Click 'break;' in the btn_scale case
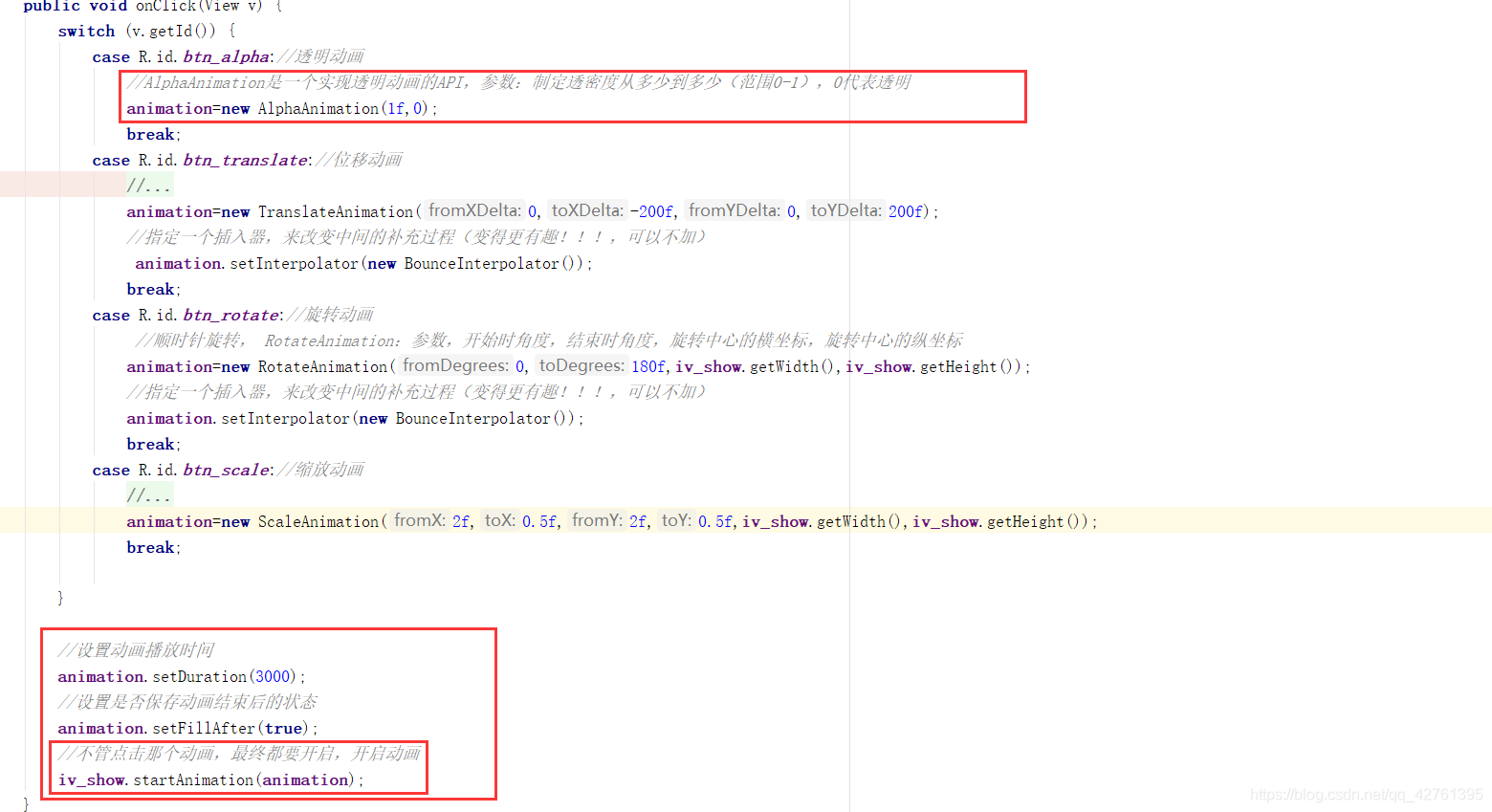This screenshot has width=1492, height=812. pyautogui.click(x=153, y=547)
